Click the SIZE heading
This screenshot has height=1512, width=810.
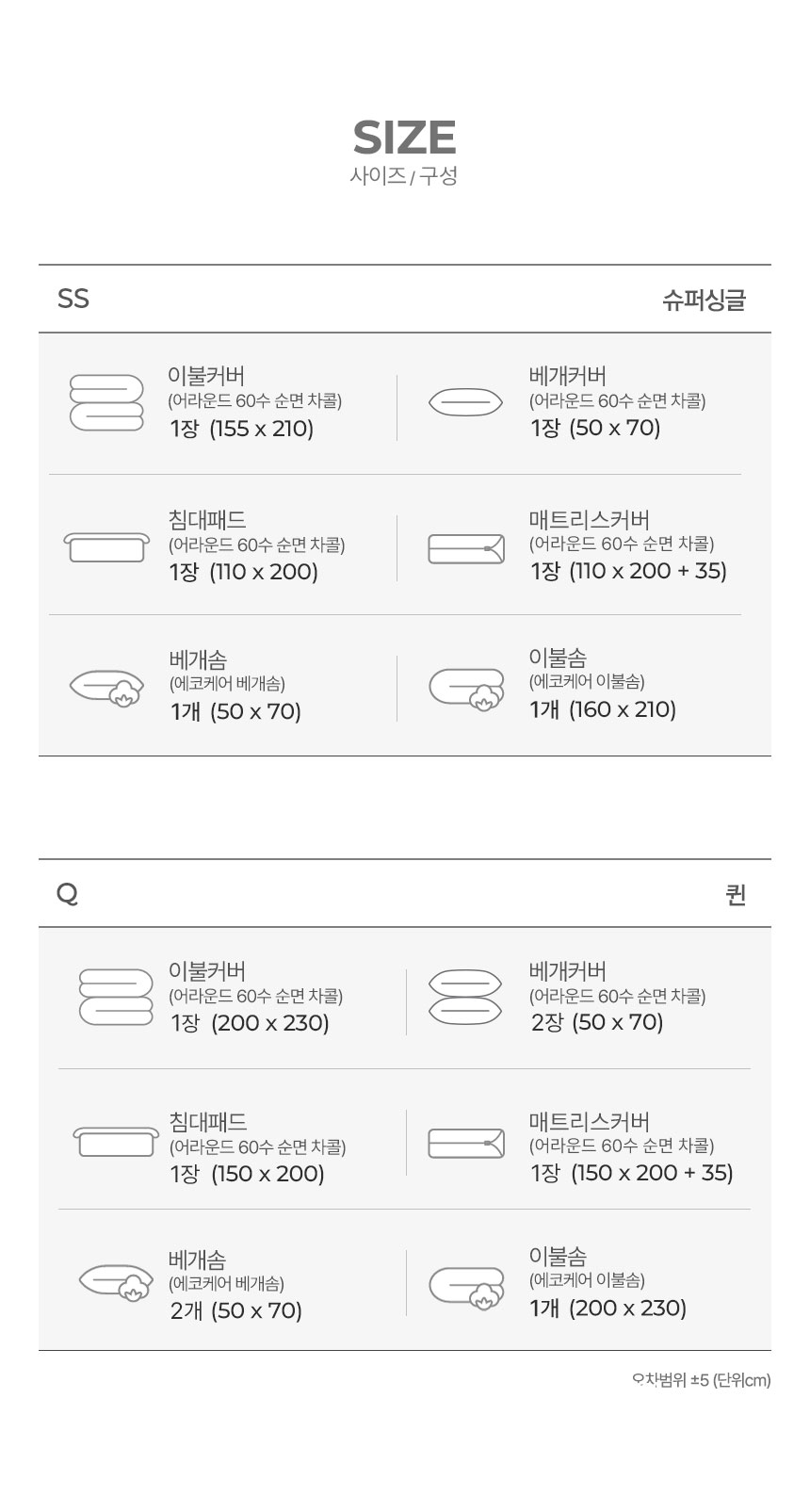[x=404, y=138]
